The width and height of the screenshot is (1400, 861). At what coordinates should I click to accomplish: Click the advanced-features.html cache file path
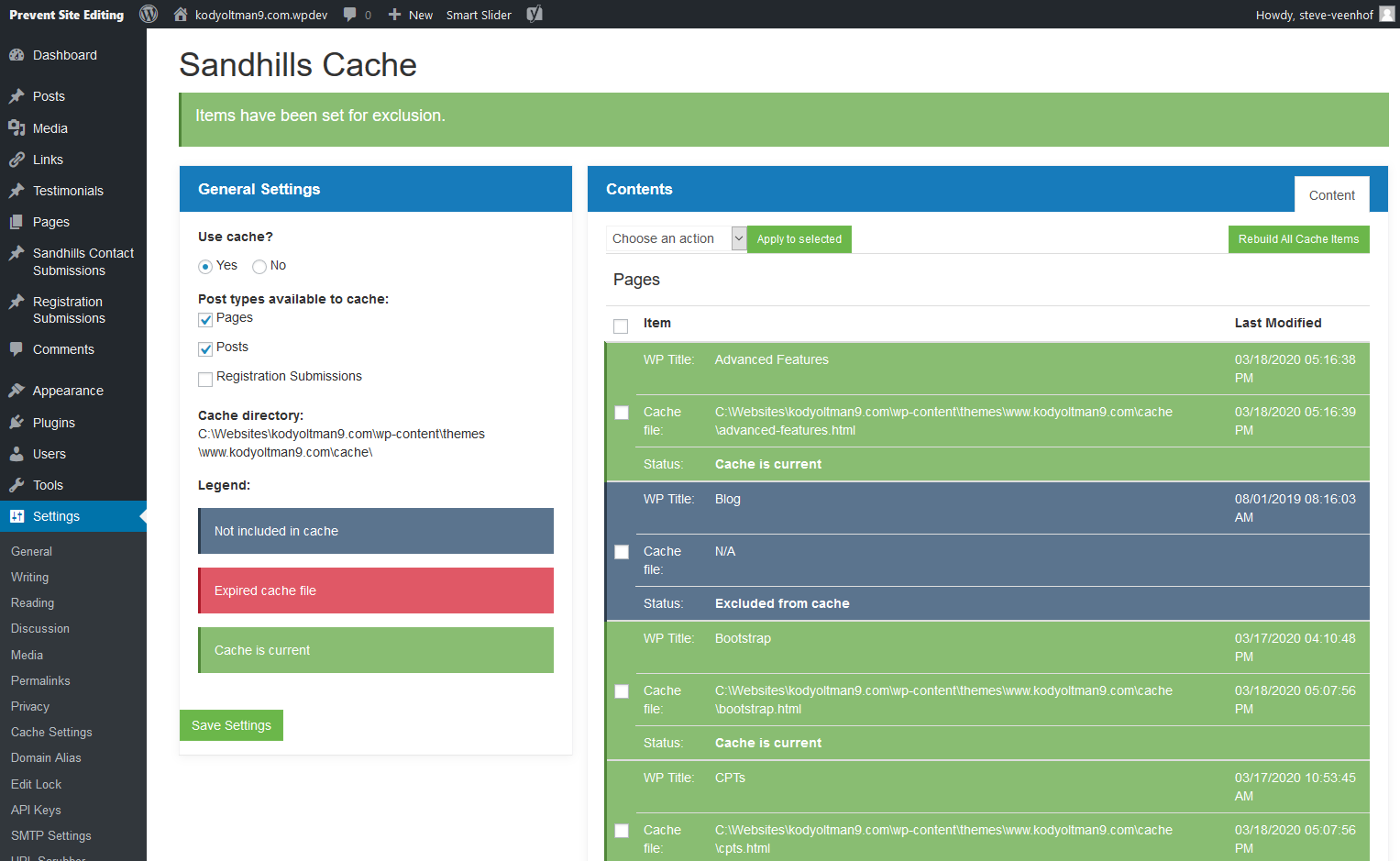[943, 421]
